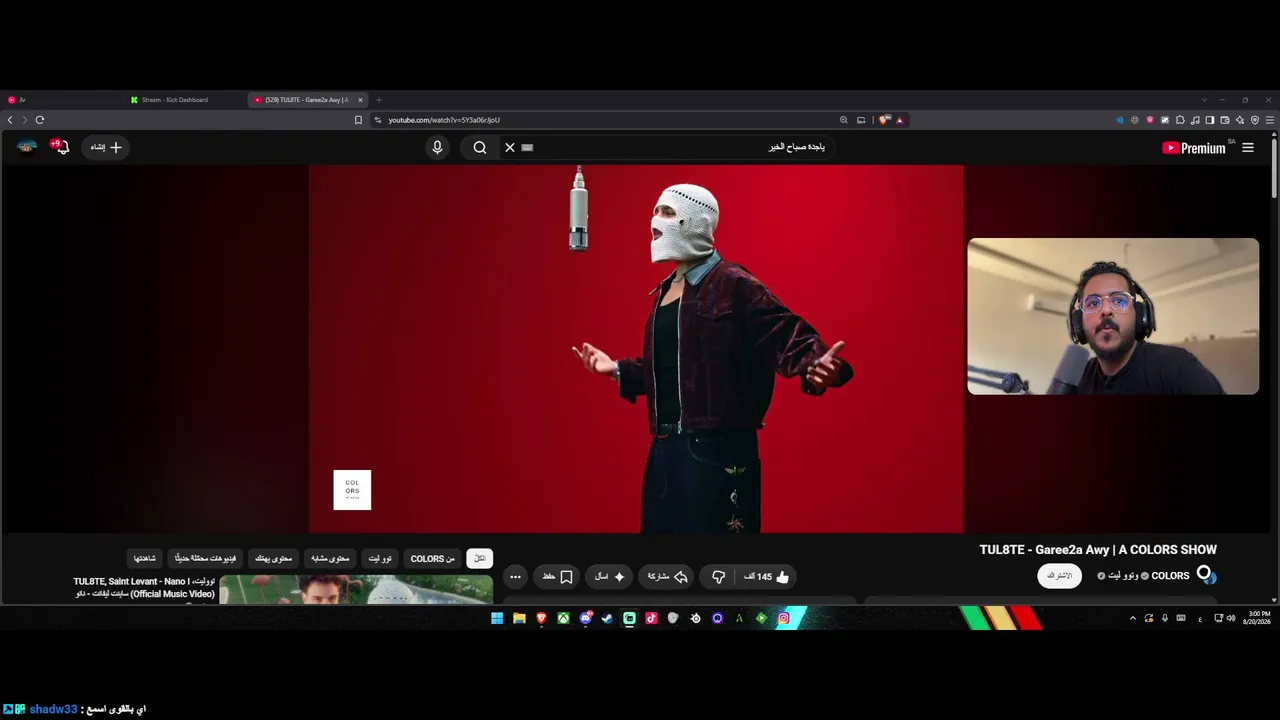
Task: Open TikTok from the taskbar
Action: tap(651, 619)
